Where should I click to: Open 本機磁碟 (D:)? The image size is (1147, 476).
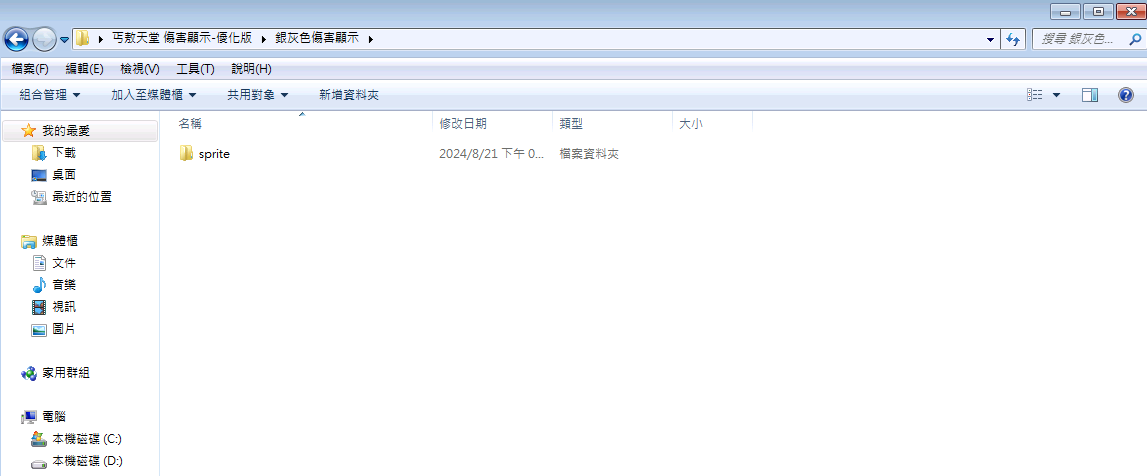(87, 461)
